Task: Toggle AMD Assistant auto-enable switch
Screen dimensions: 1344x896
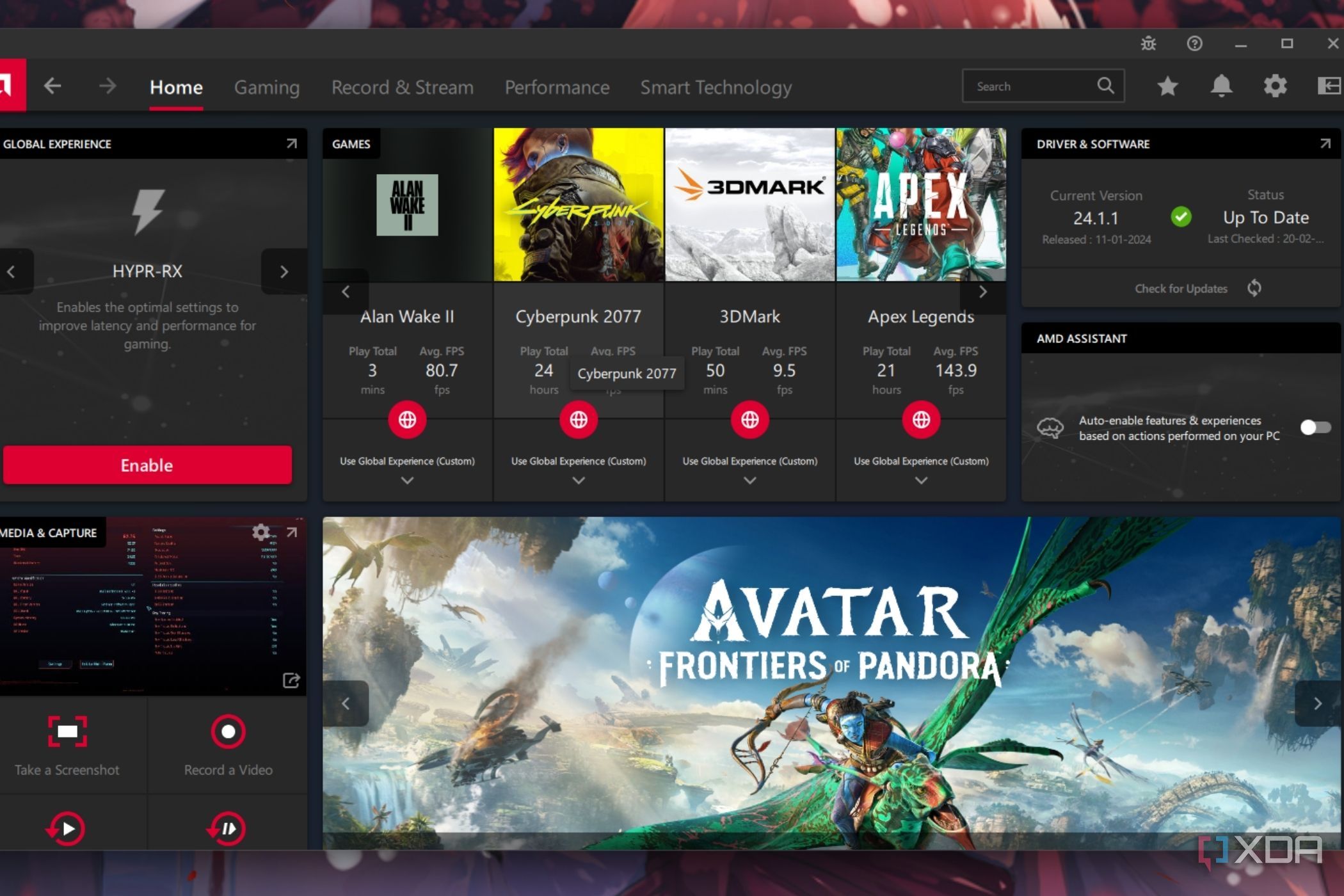Action: click(1316, 428)
